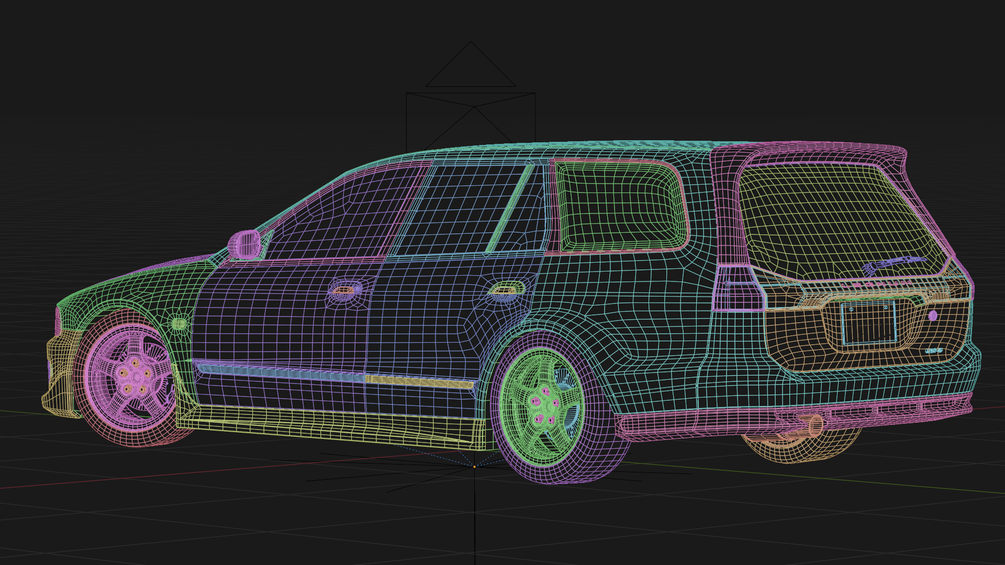The height and width of the screenshot is (565, 1005).
Task: Select the front door window glass
Action: tap(345, 213)
